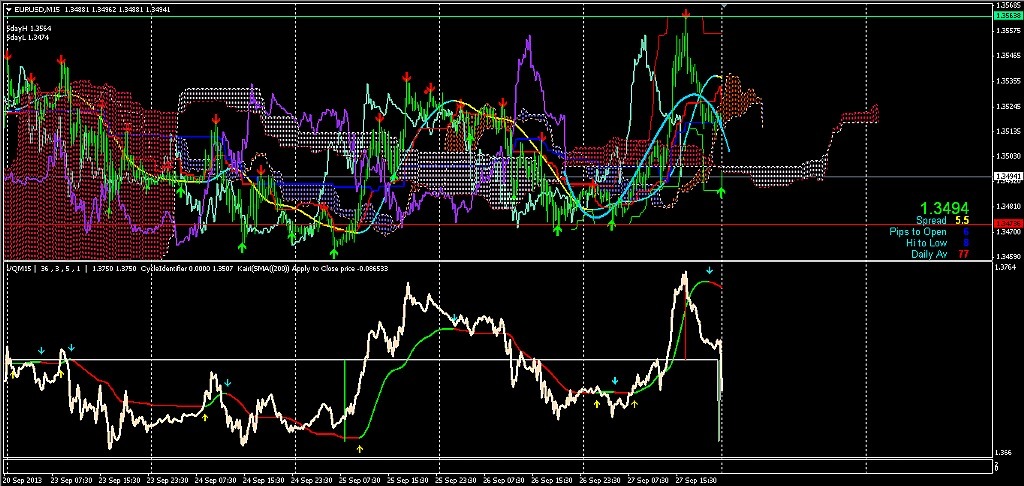This screenshot has width=1024, height=486.
Task: Click the 24 Sep 15:30 time label
Action: tap(263, 479)
